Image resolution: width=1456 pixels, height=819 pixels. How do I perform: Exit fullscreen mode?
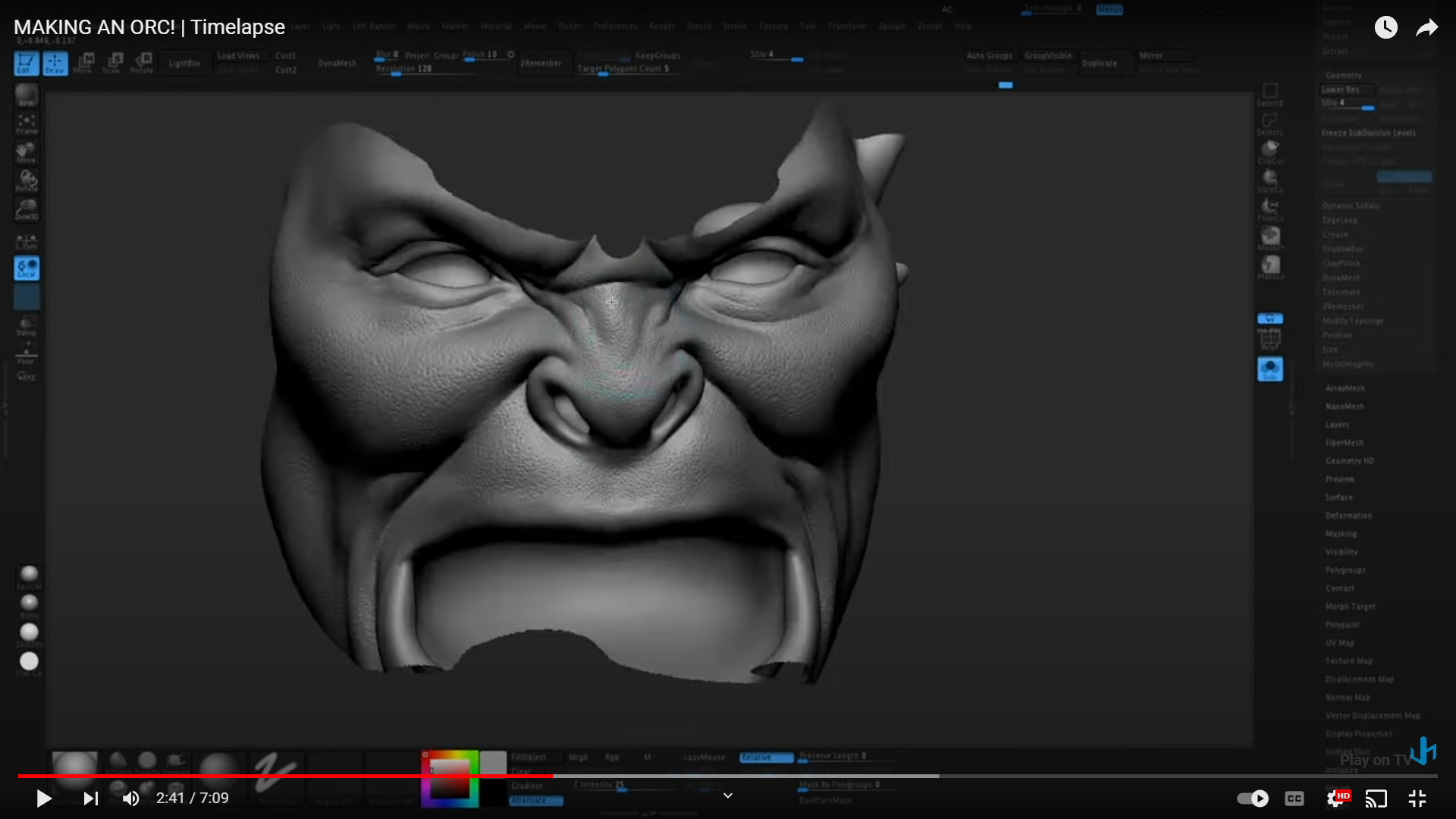(1417, 799)
